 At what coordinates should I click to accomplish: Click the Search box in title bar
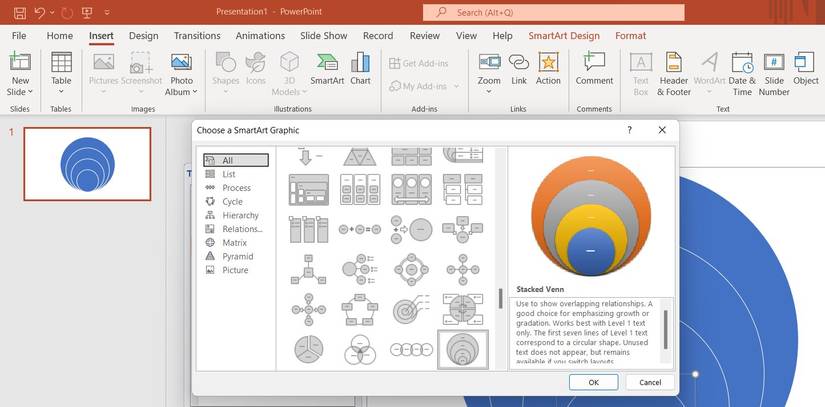point(554,13)
